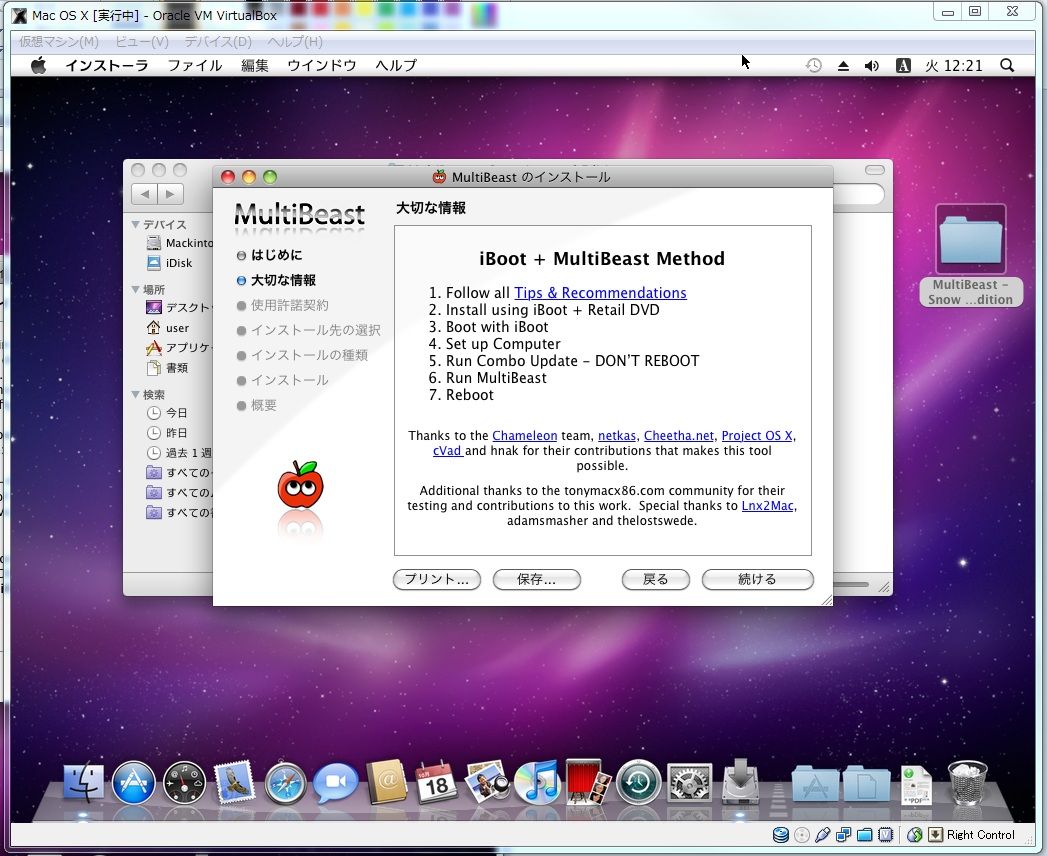The height and width of the screenshot is (856, 1047).
Task: Open the input source menu icon
Action: [x=903, y=65]
